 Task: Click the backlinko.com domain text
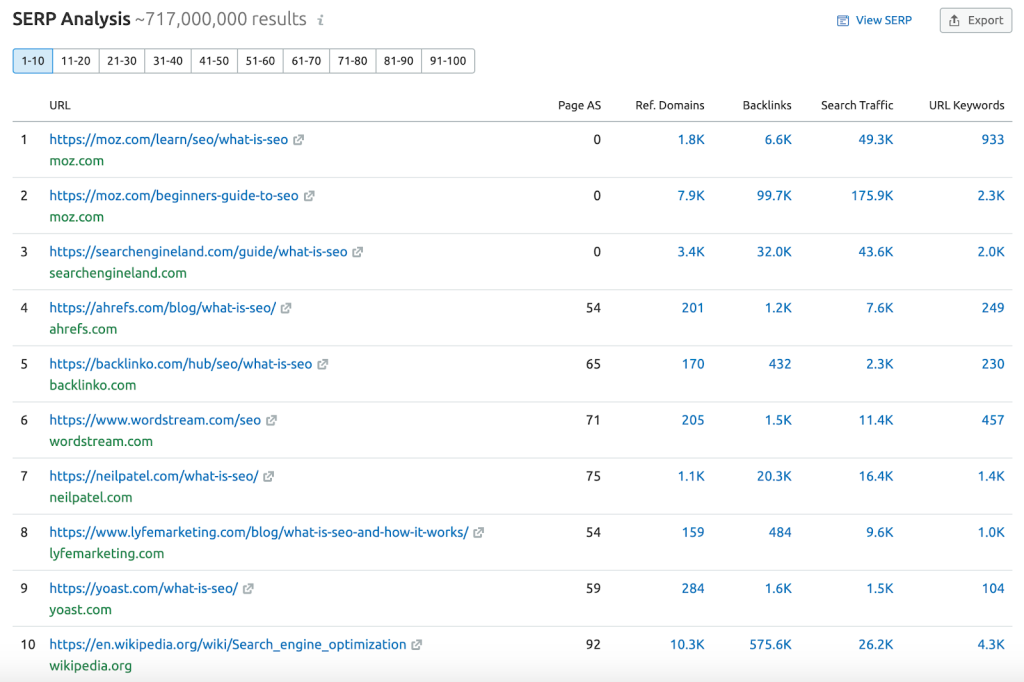(93, 385)
